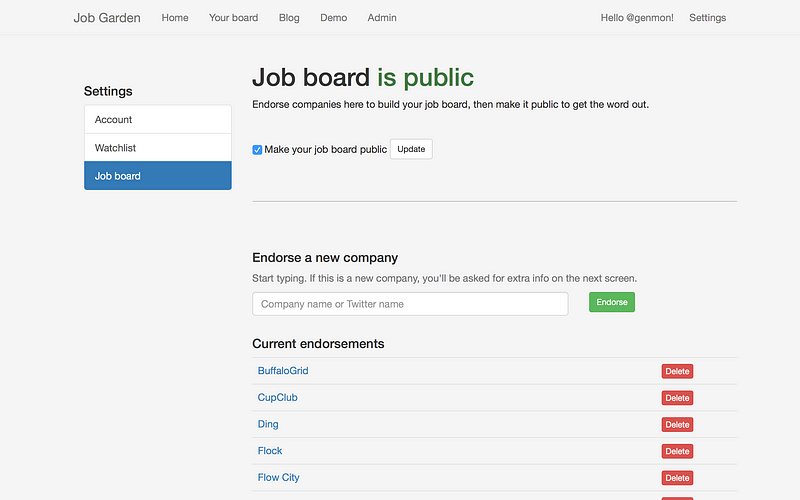Screen dimensions: 800x500
Task: Switch to the Watchlist tab
Action: click(x=158, y=148)
